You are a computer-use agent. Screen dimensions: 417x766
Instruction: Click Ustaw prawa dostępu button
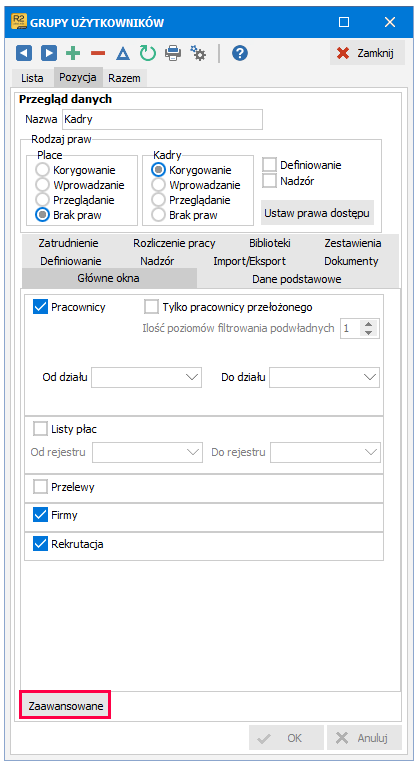click(x=317, y=213)
